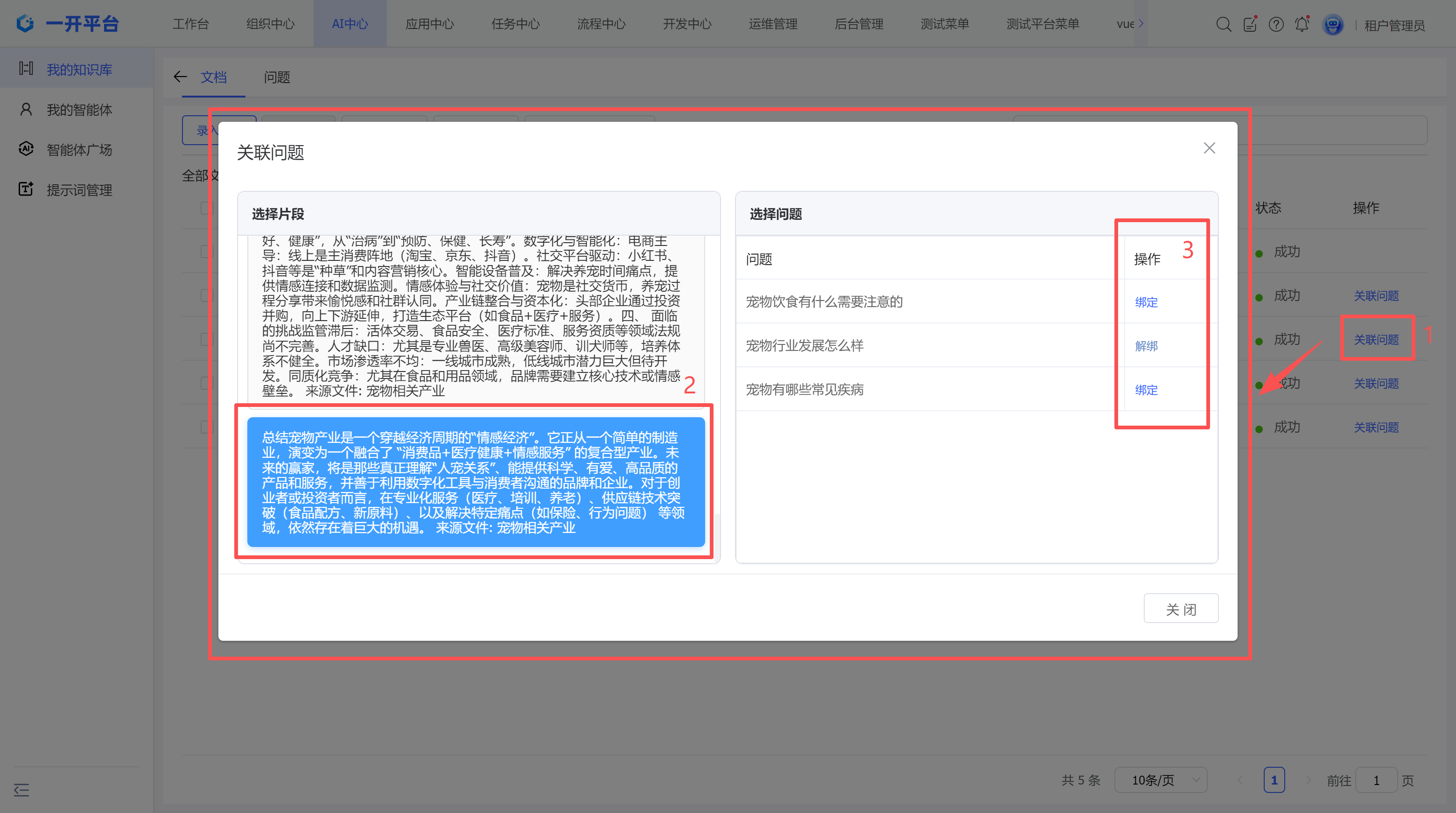The image size is (1456, 813).
Task: Open the notes edit icon in header
Action: [x=1250, y=24]
